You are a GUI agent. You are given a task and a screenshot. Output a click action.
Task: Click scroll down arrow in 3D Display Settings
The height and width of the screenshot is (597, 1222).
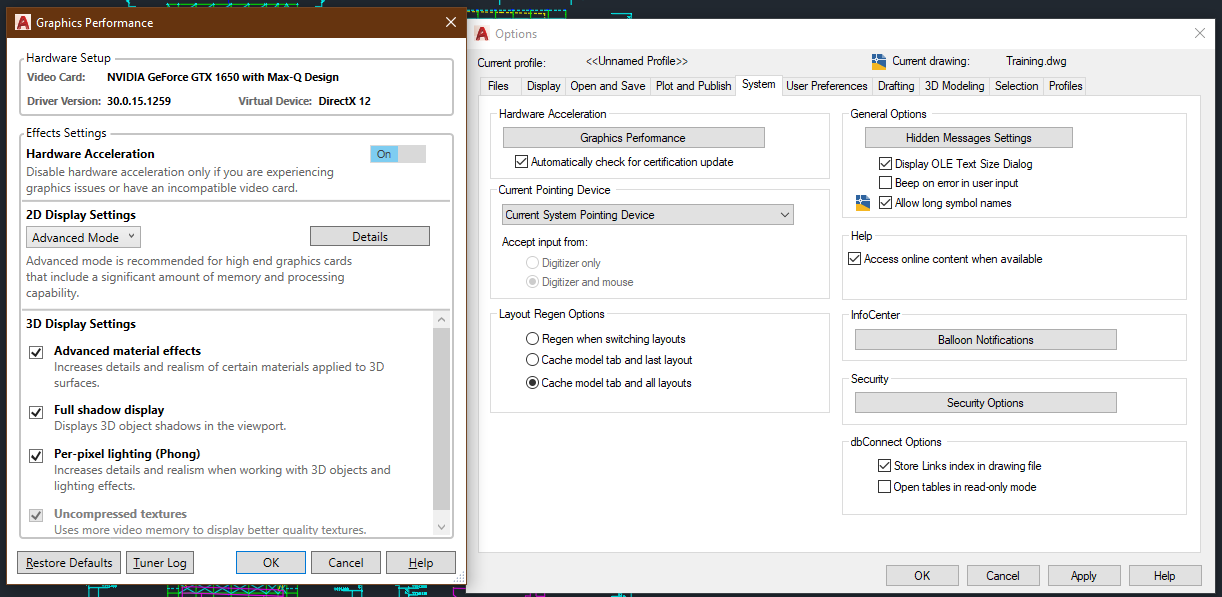pyautogui.click(x=442, y=527)
